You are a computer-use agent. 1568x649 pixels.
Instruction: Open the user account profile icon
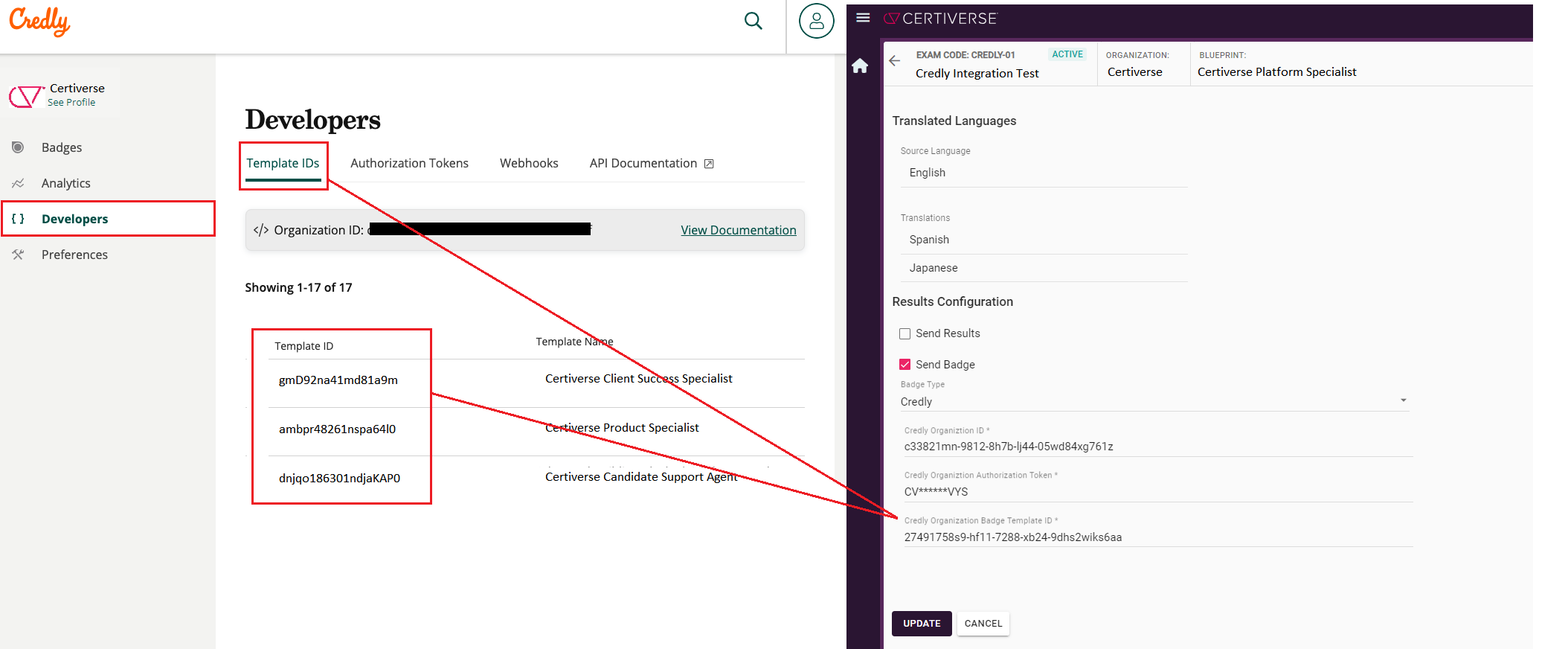(816, 21)
